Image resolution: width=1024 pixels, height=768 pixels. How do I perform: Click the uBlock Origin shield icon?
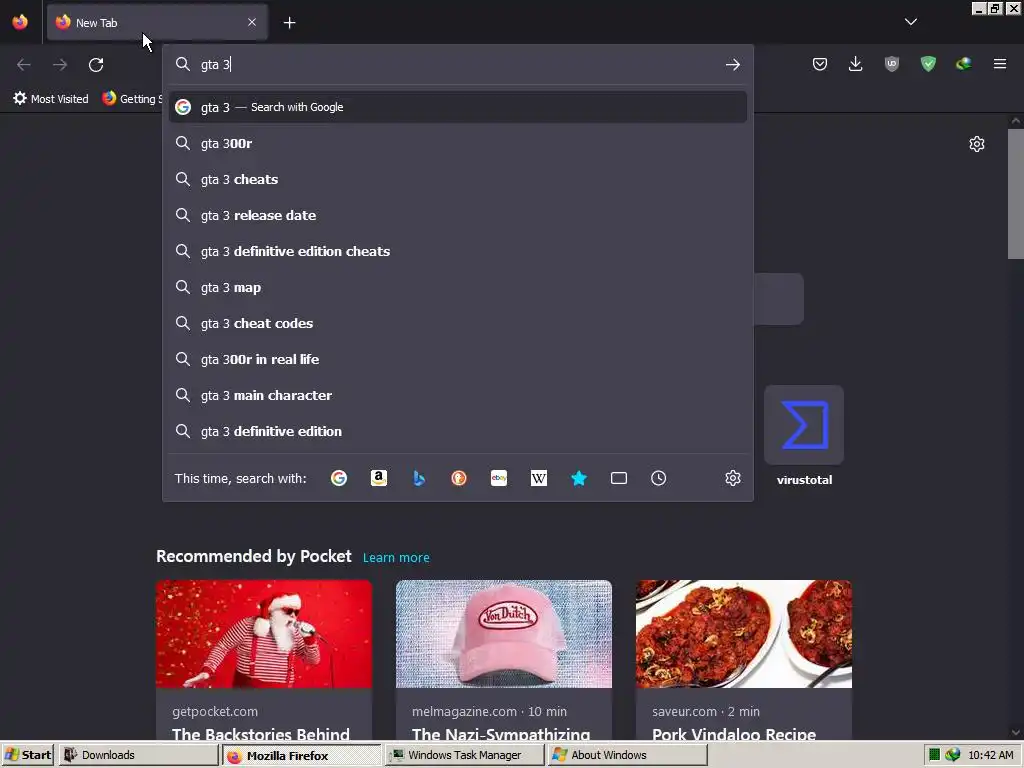[892, 64]
